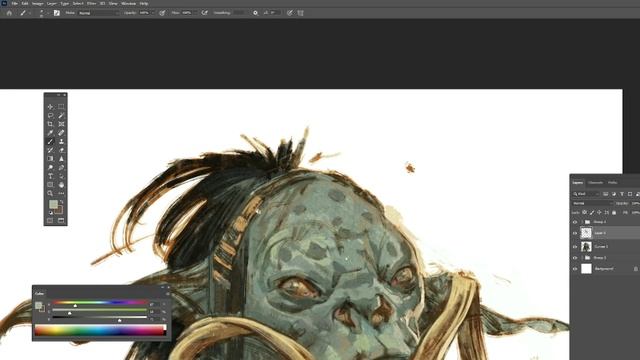Screen dimensions: 640x360
Task: Select the Eyedropper tool
Action: coord(50,133)
